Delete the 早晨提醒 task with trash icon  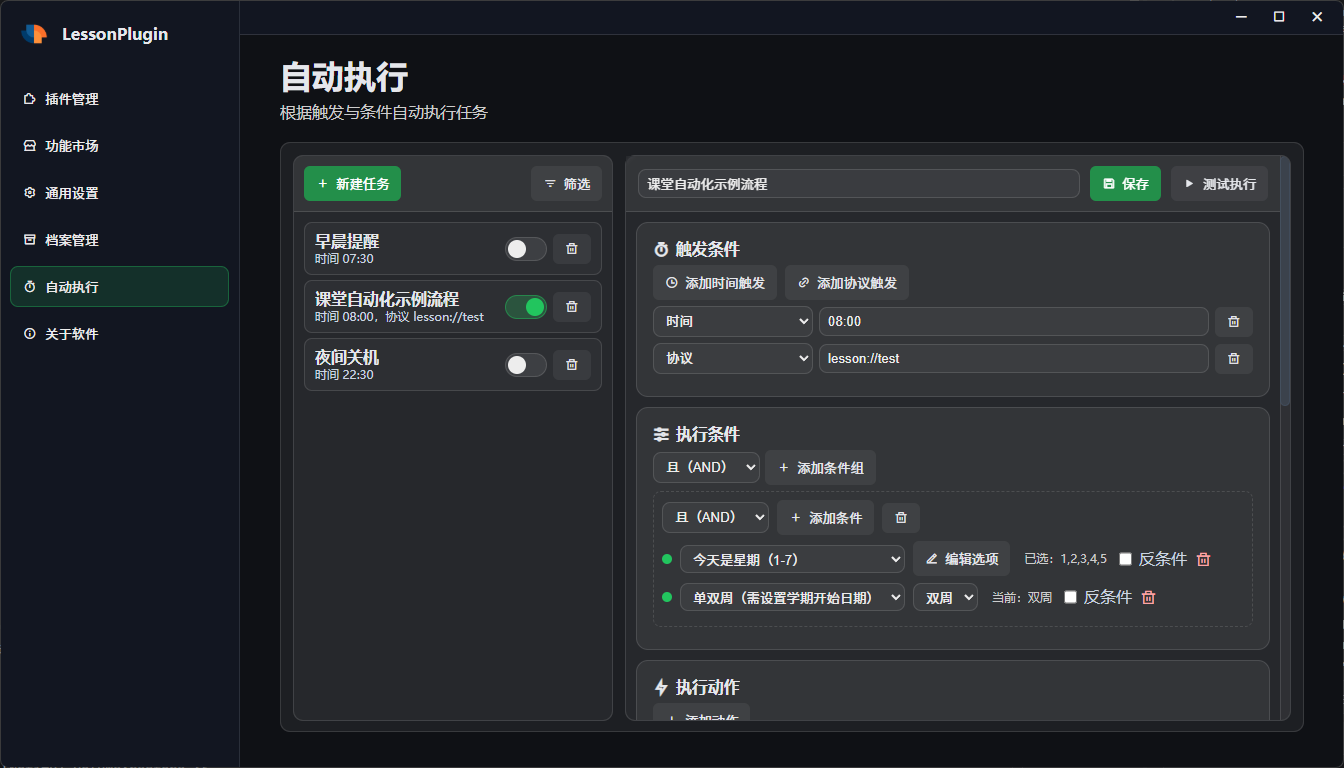click(571, 249)
